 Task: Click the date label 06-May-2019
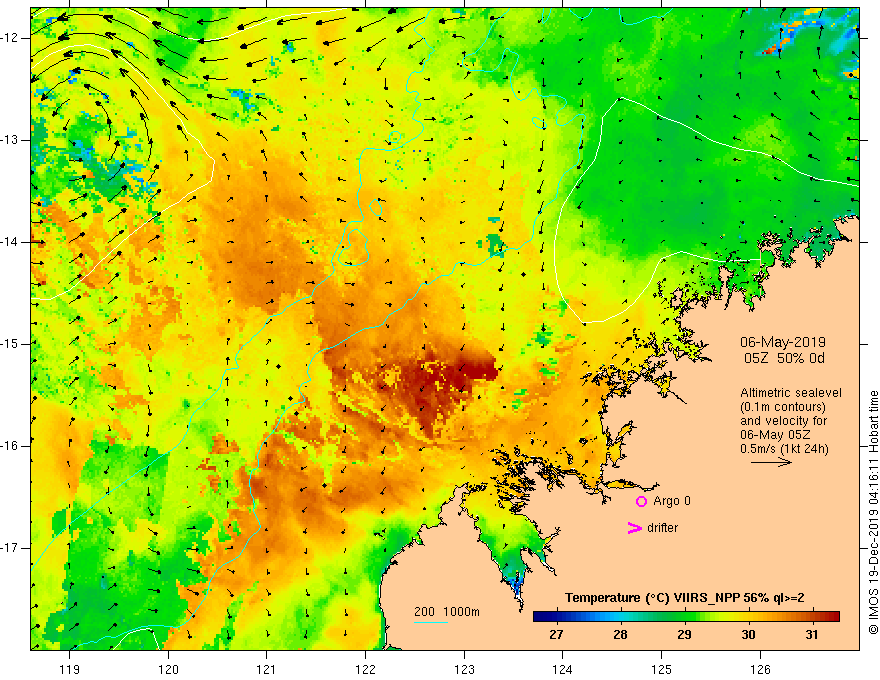[x=782, y=342]
